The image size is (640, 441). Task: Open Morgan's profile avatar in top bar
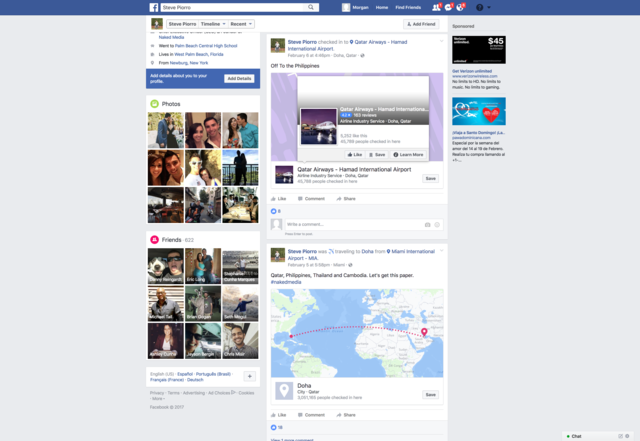pyautogui.click(x=346, y=7)
